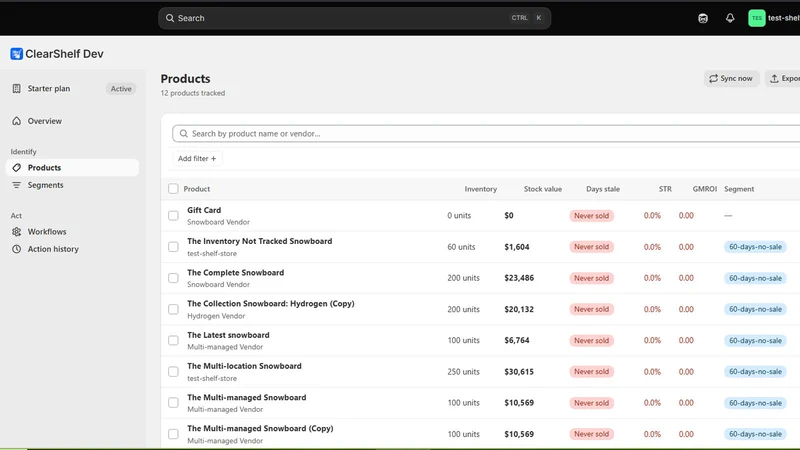The height and width of the screenshot is (450, 800).
Task: Sort by the Inventory column header
Action: [x=481, y=189]
